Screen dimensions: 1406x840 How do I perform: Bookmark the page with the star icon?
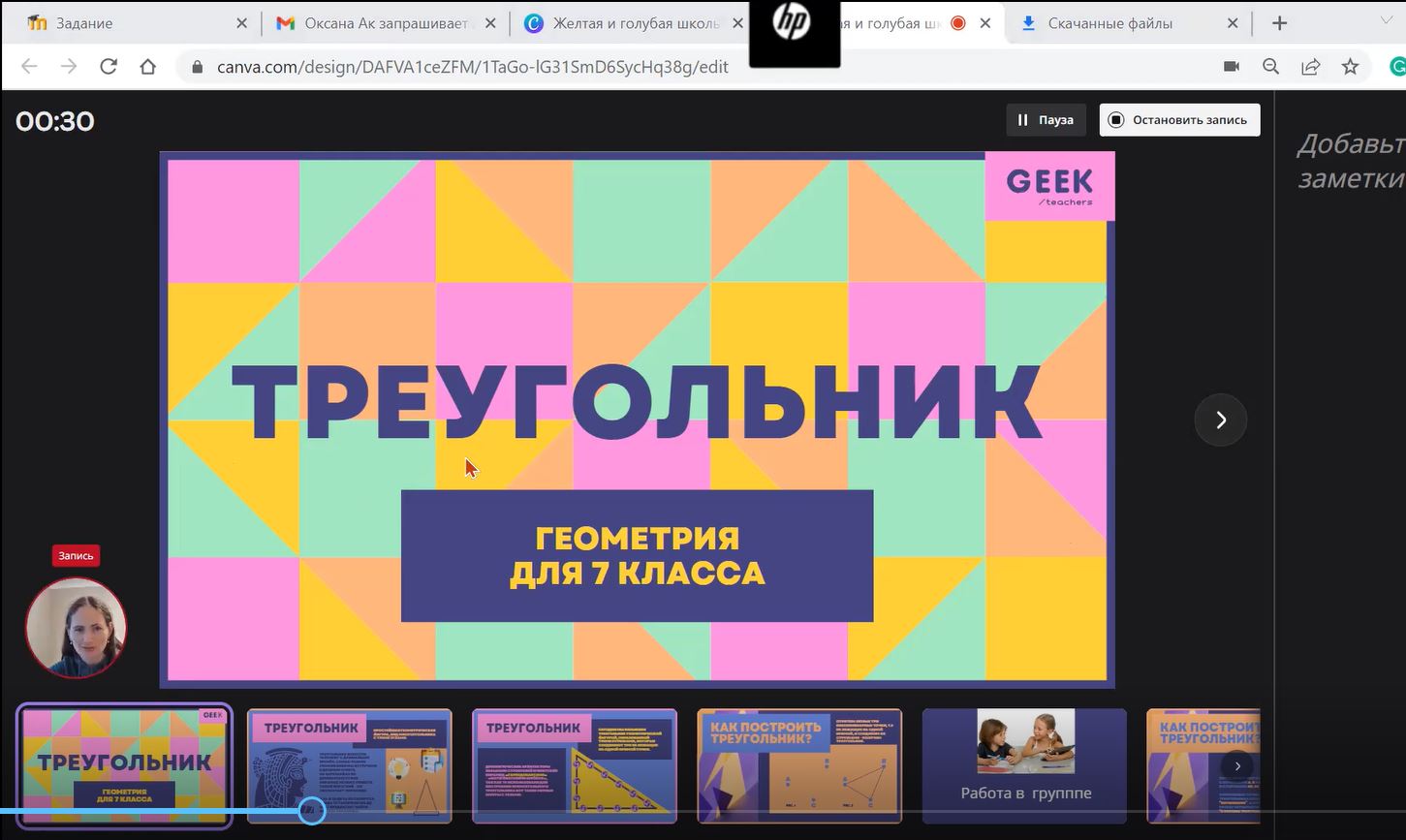tap(1350, 67)
